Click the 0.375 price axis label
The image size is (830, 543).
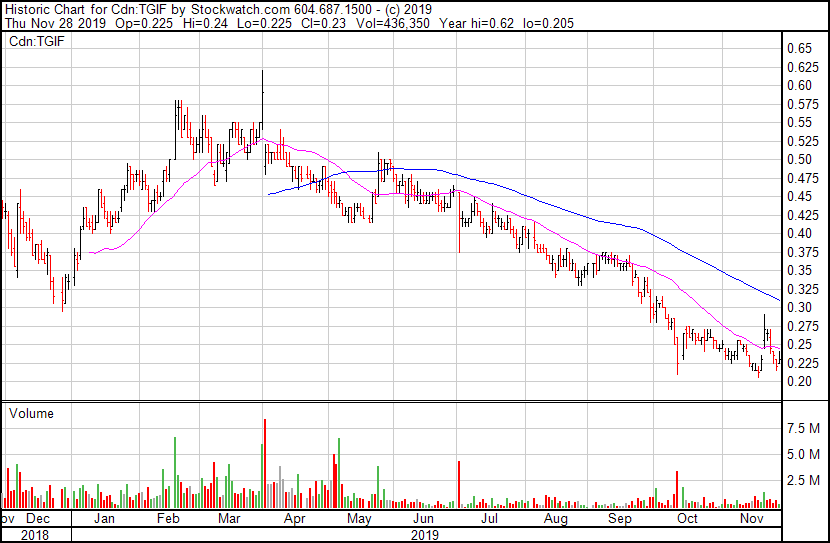click(x=803, y=252)
